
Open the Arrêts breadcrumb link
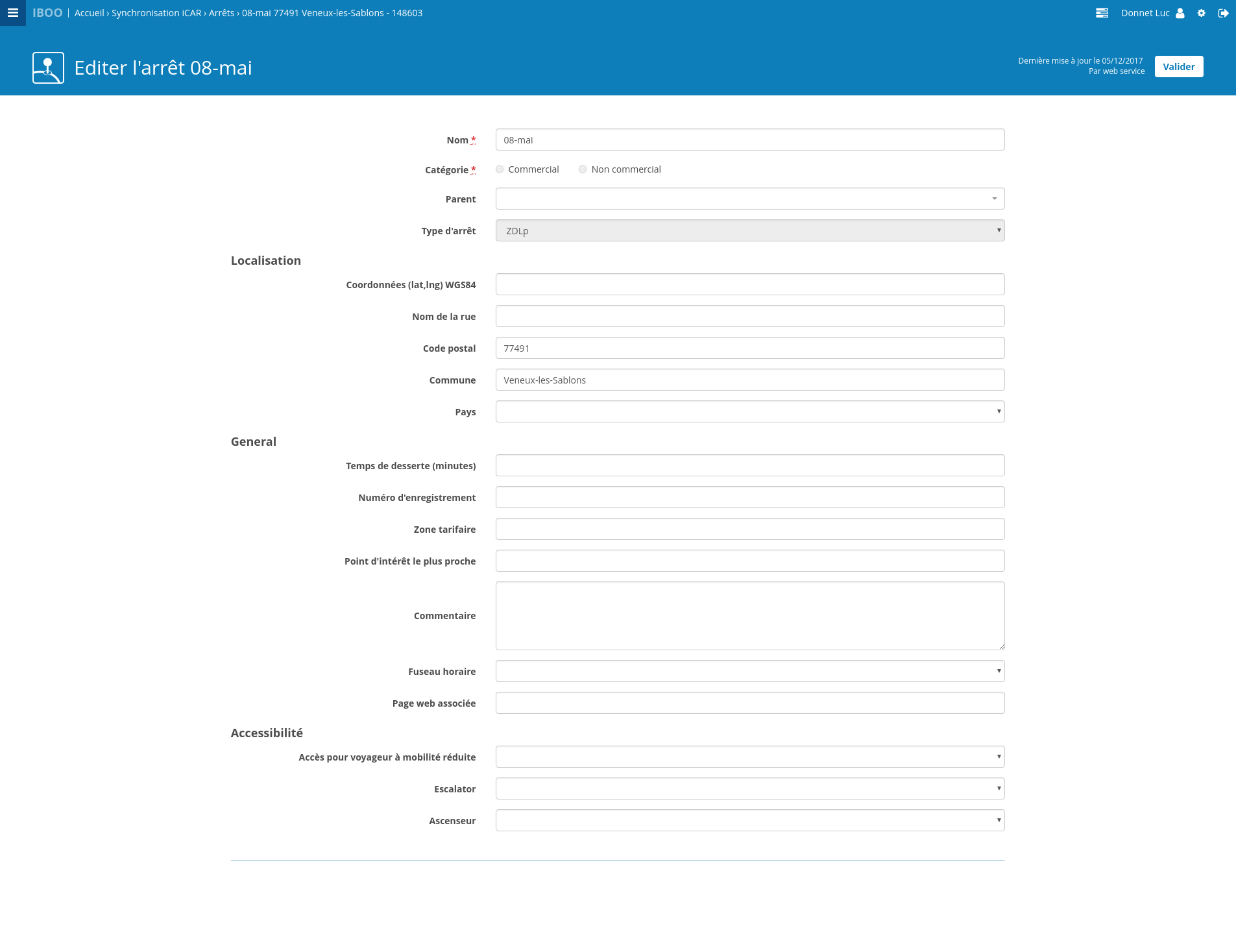click(221, 13)
